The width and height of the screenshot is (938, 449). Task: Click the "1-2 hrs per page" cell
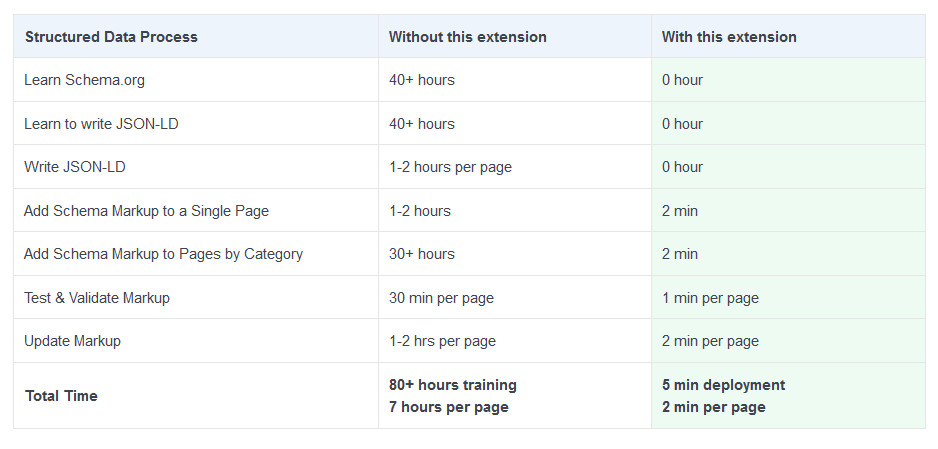click(x=442, y=341)
